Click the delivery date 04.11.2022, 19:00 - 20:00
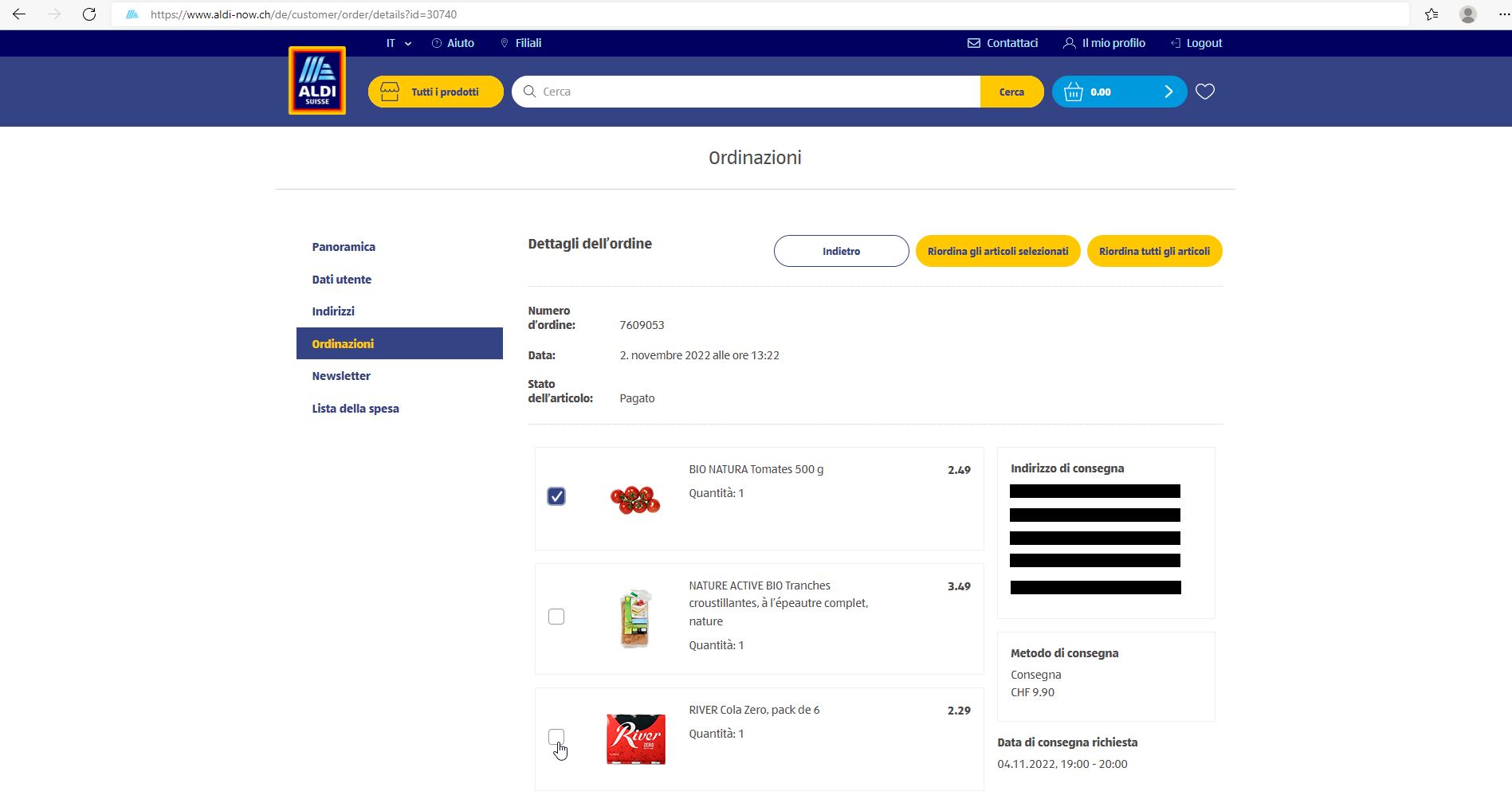This screenshot has height=799, width=1512. pos(1062,764)
